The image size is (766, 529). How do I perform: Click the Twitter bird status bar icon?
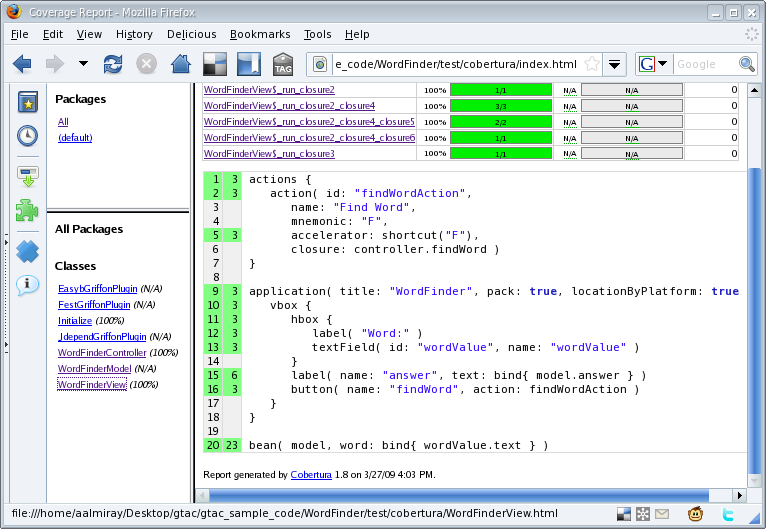pos(728,514)
